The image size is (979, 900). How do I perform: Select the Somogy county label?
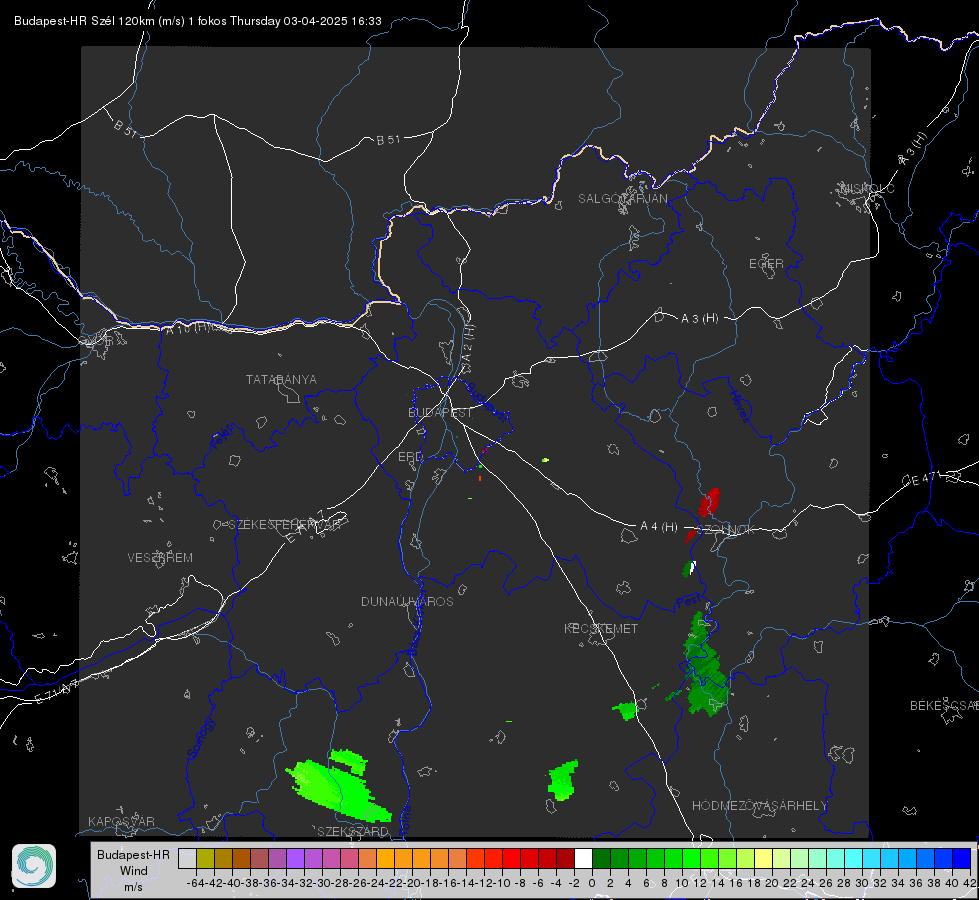[200, 738]
